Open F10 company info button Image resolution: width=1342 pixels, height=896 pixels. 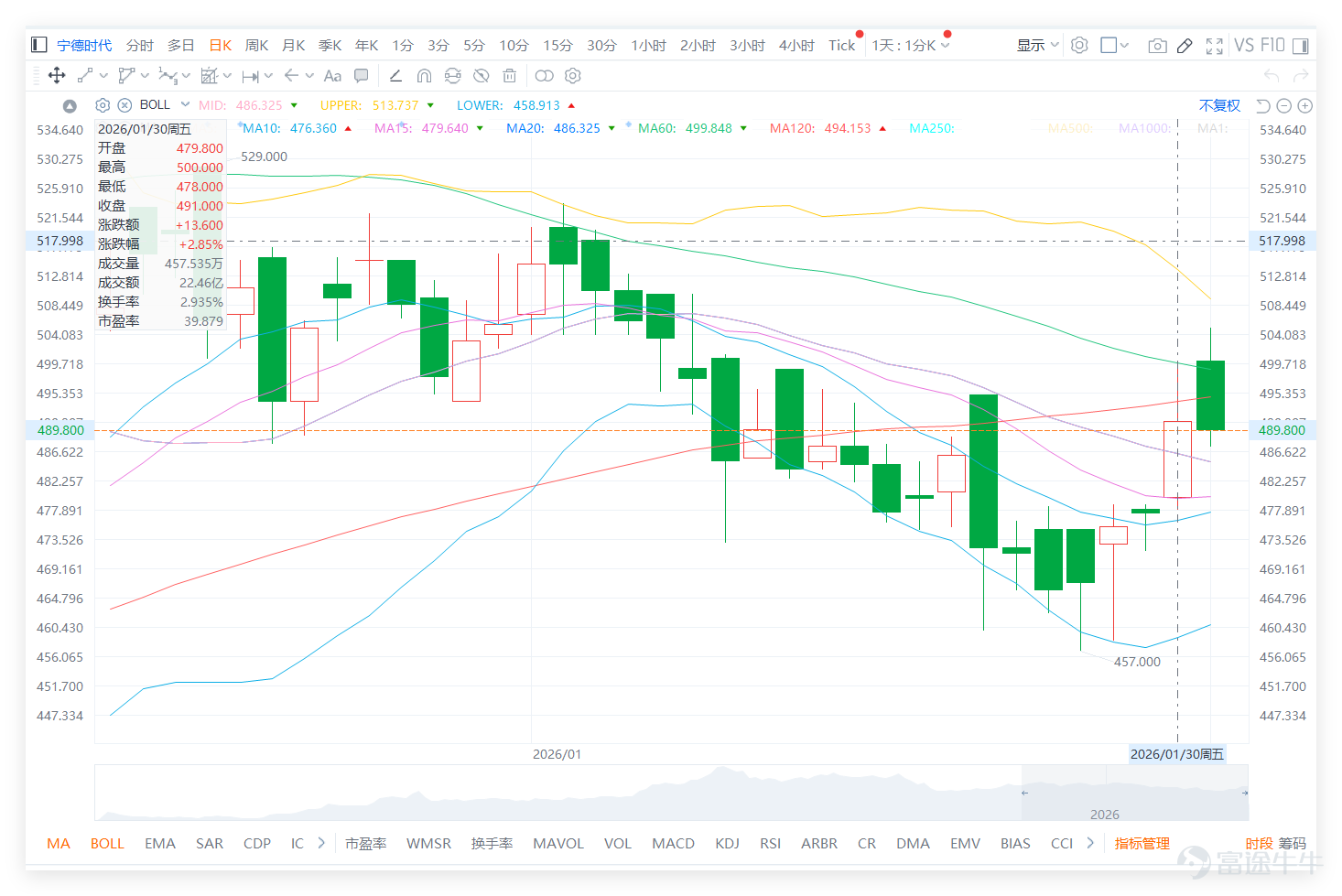[1272, 45]
